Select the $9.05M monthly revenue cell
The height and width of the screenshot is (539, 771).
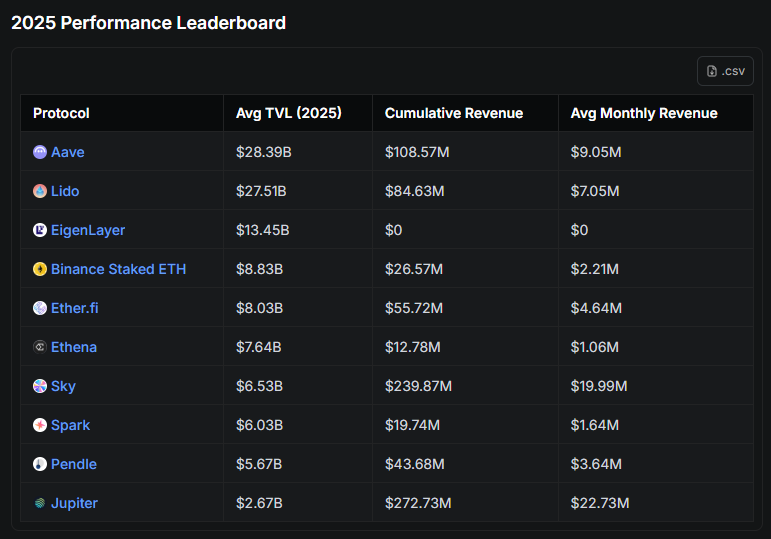656,152
